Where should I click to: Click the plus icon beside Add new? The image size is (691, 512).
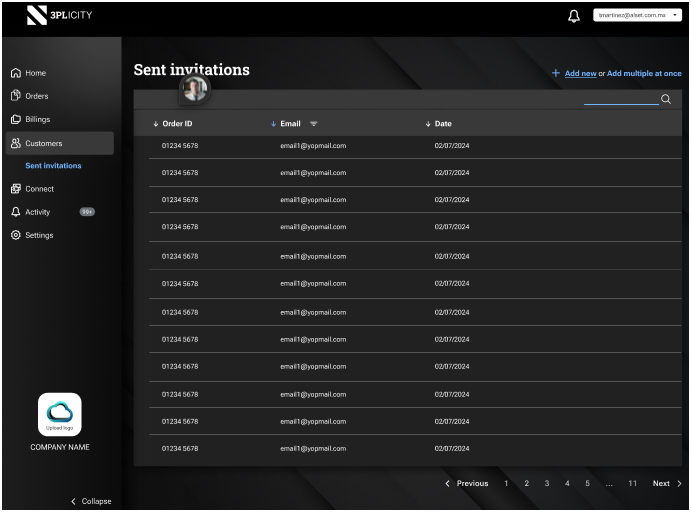[556, 73]
